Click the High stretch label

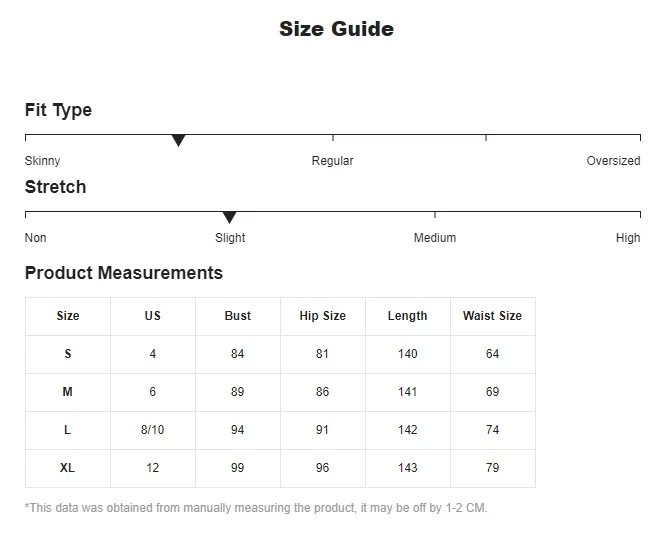coord(628,238)
